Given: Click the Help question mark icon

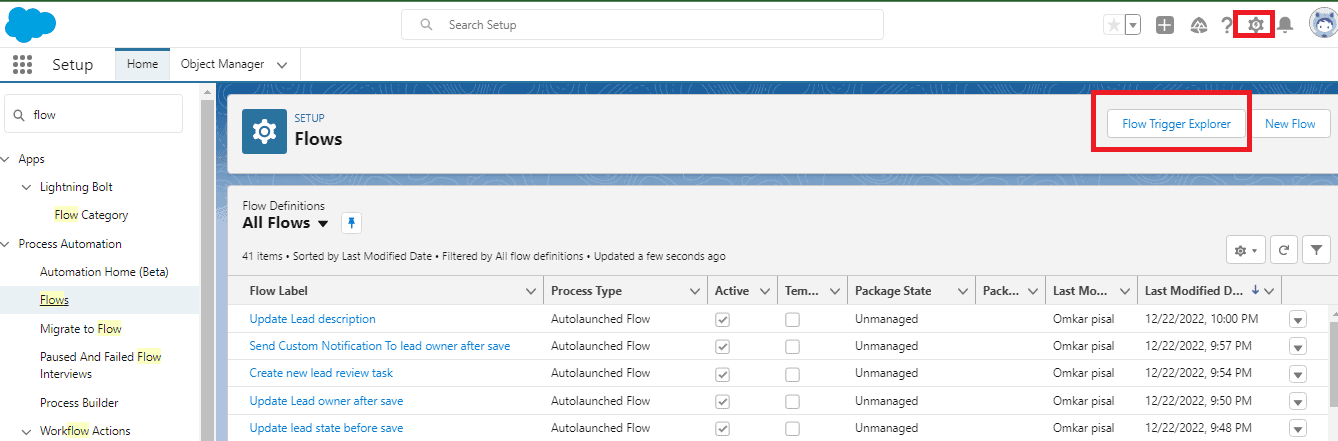Looking at the screenshot, I should pos(1227,25).
